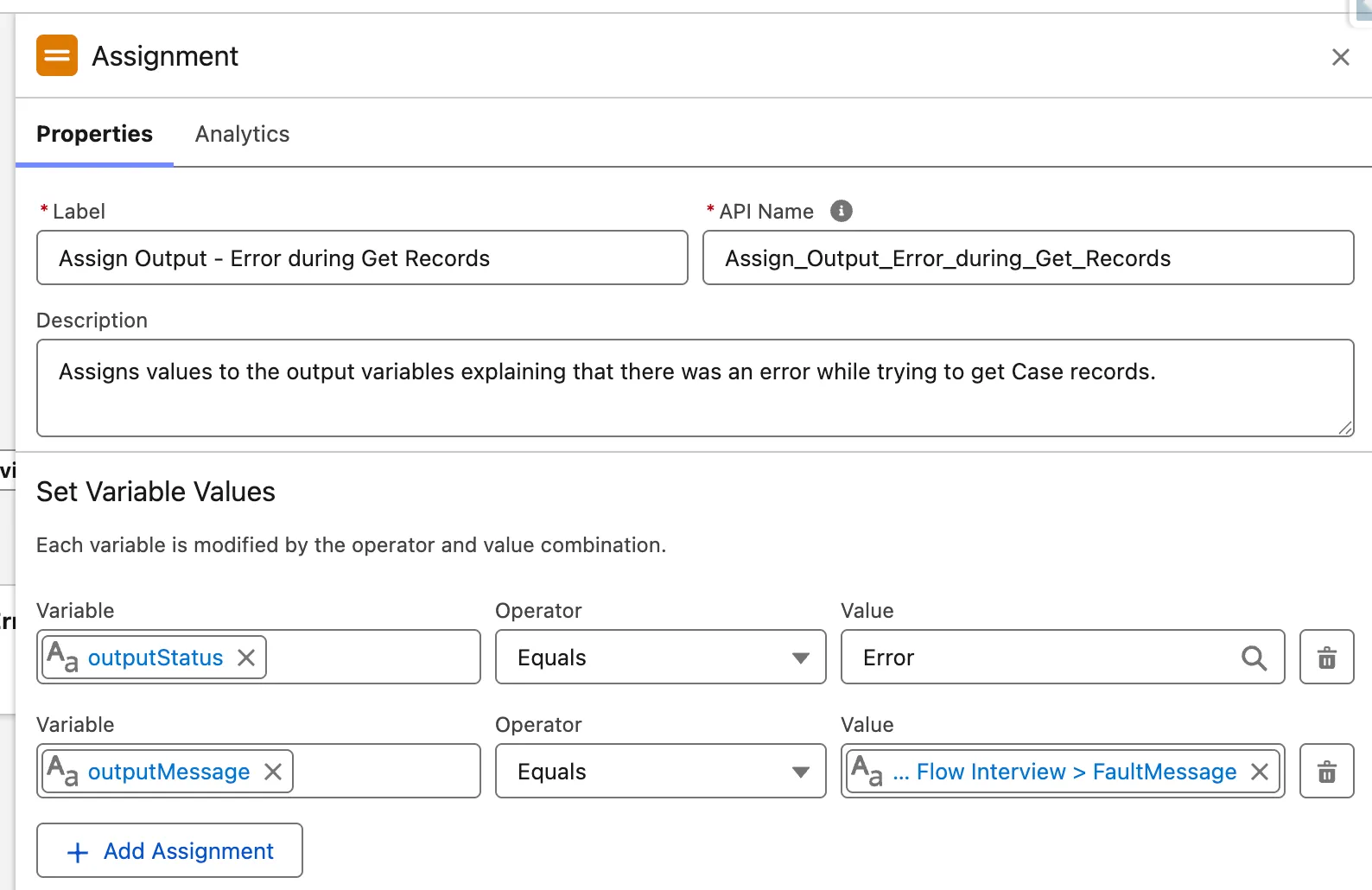1372x890 pixels.
Task: Click the Description box resize handle
Action: 1345,428
